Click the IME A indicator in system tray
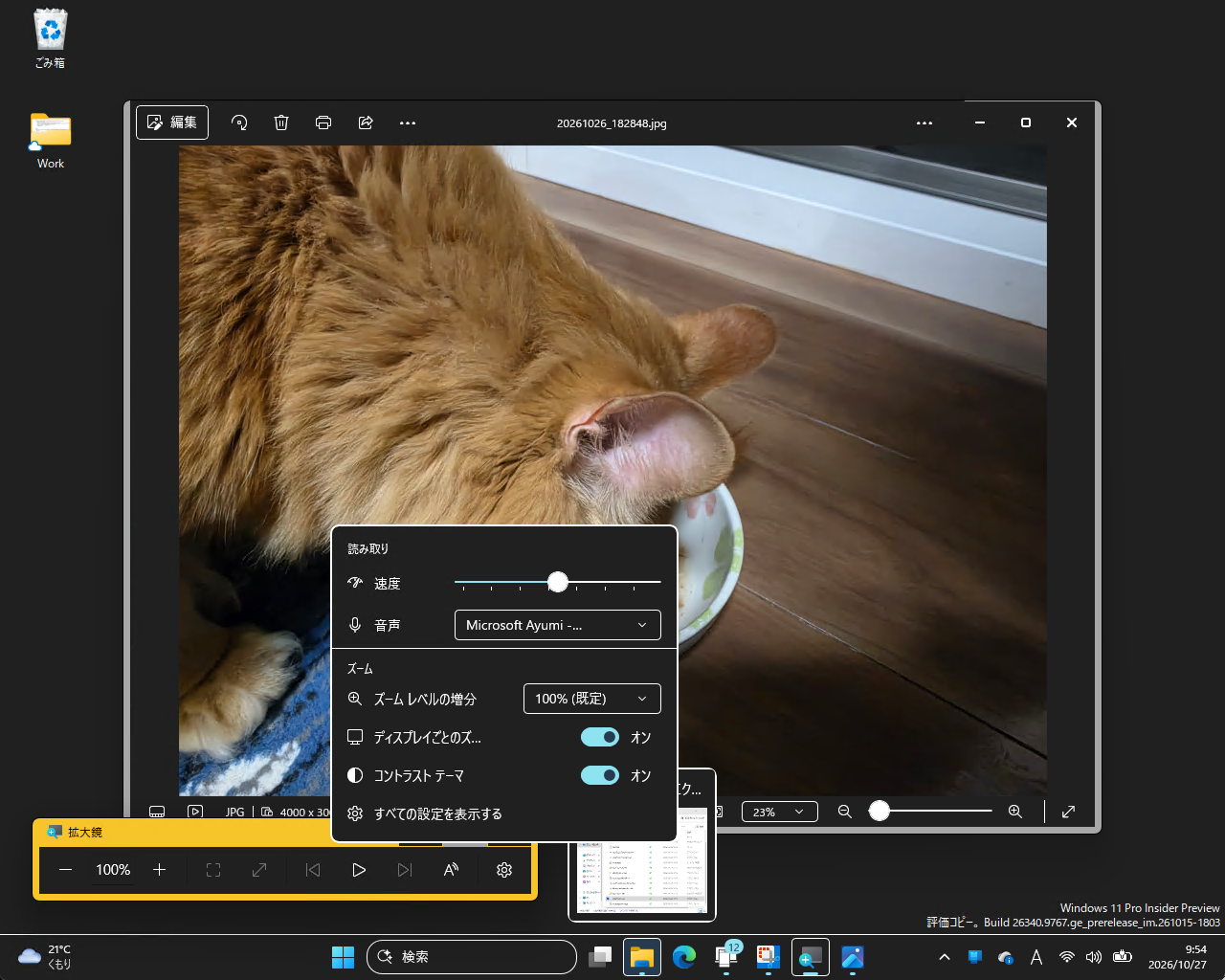1225x980 pixels. 1036,957
